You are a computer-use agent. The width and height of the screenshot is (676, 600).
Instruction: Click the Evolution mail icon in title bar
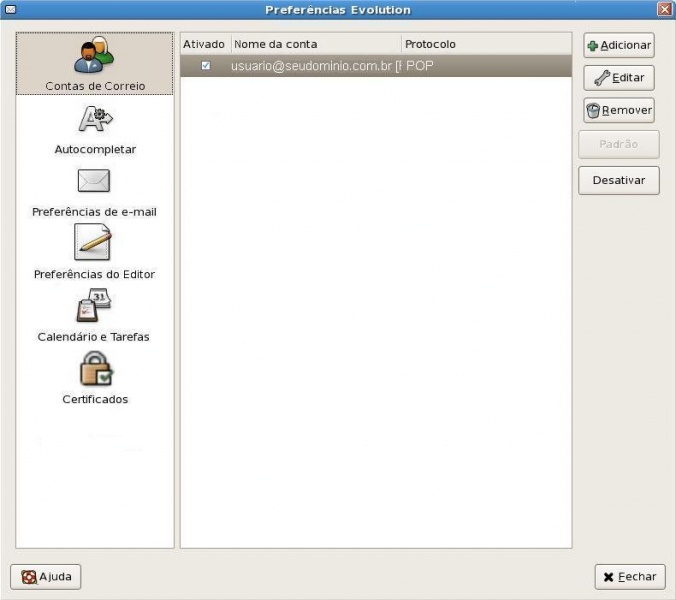click(x=11, y=9)
